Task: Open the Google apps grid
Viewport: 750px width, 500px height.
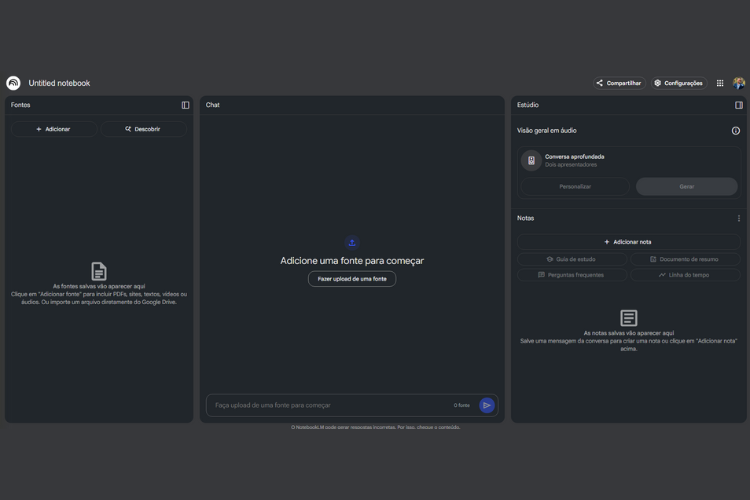Action: coord(720,83)
